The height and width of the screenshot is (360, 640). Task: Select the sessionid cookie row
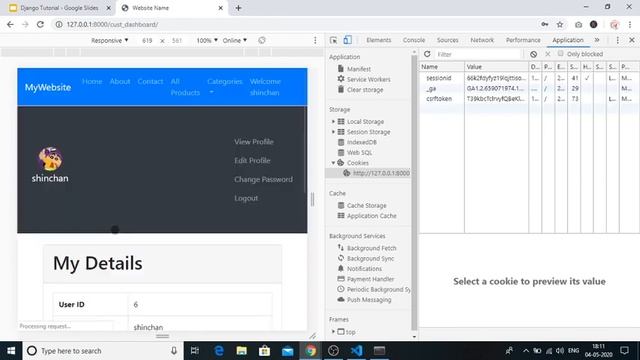coord(529,78)
